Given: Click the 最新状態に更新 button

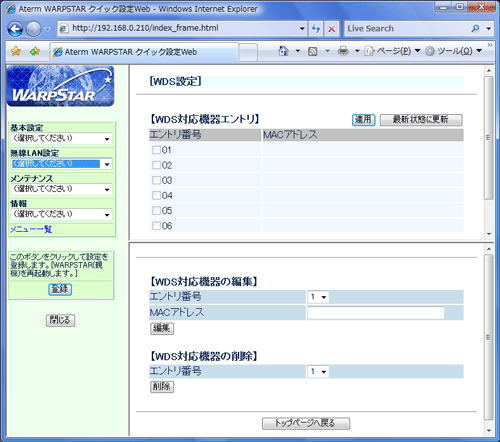Looking at the screenshot, I should click(x=421, y=120).
